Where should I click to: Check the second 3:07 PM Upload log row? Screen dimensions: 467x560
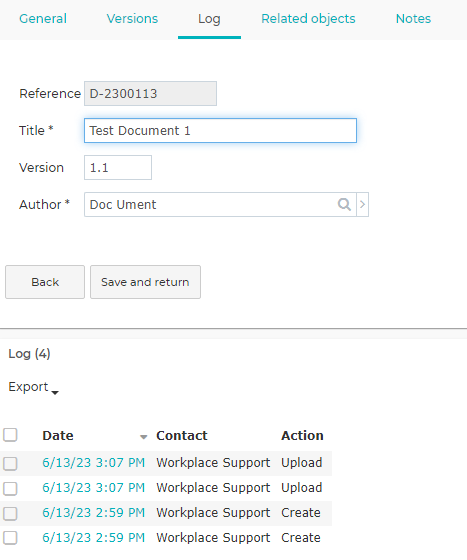[x=10, y=489]
